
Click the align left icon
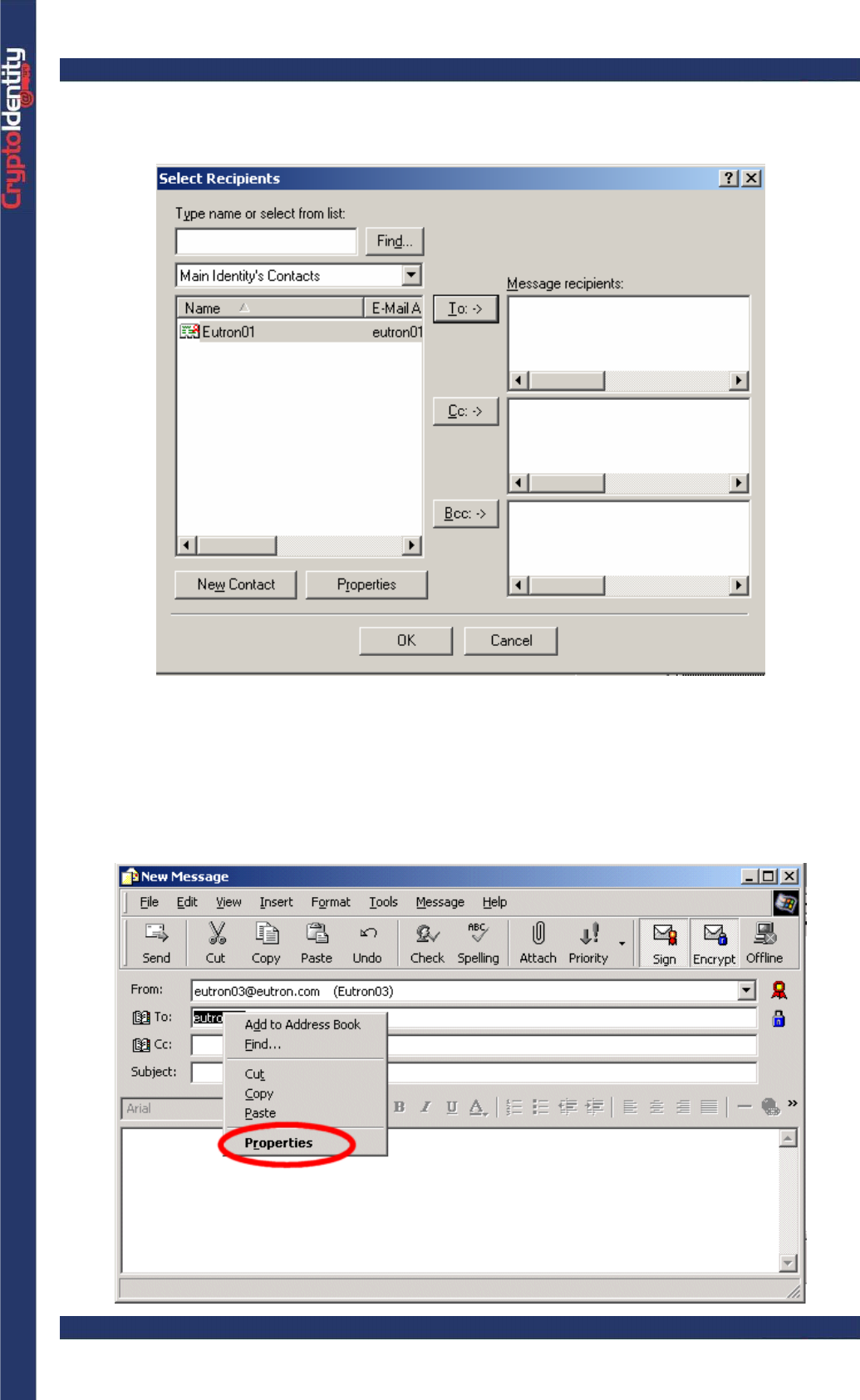coord(631,1107)
